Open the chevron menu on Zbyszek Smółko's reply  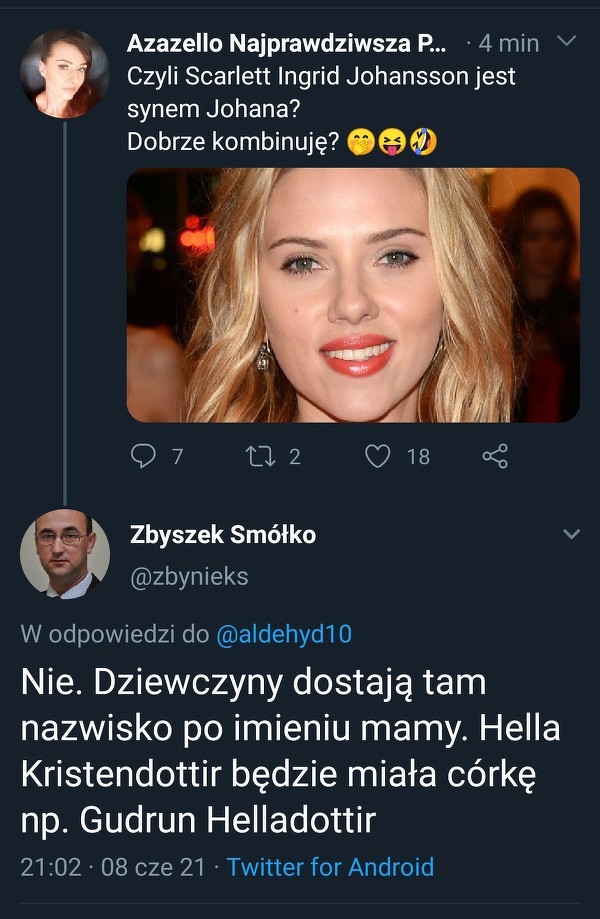coord(571,535)
